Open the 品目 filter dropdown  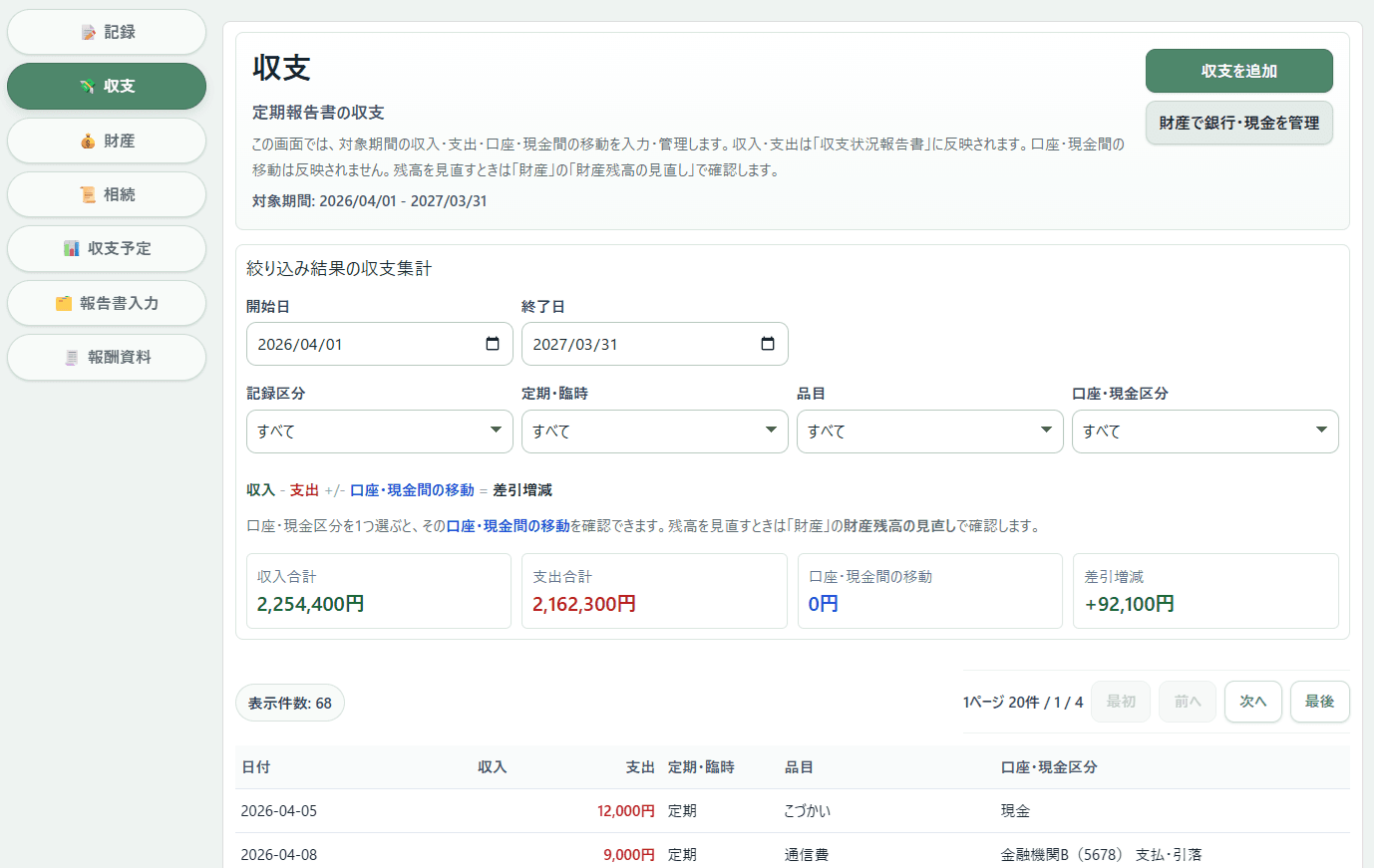(x=930, y=432)
